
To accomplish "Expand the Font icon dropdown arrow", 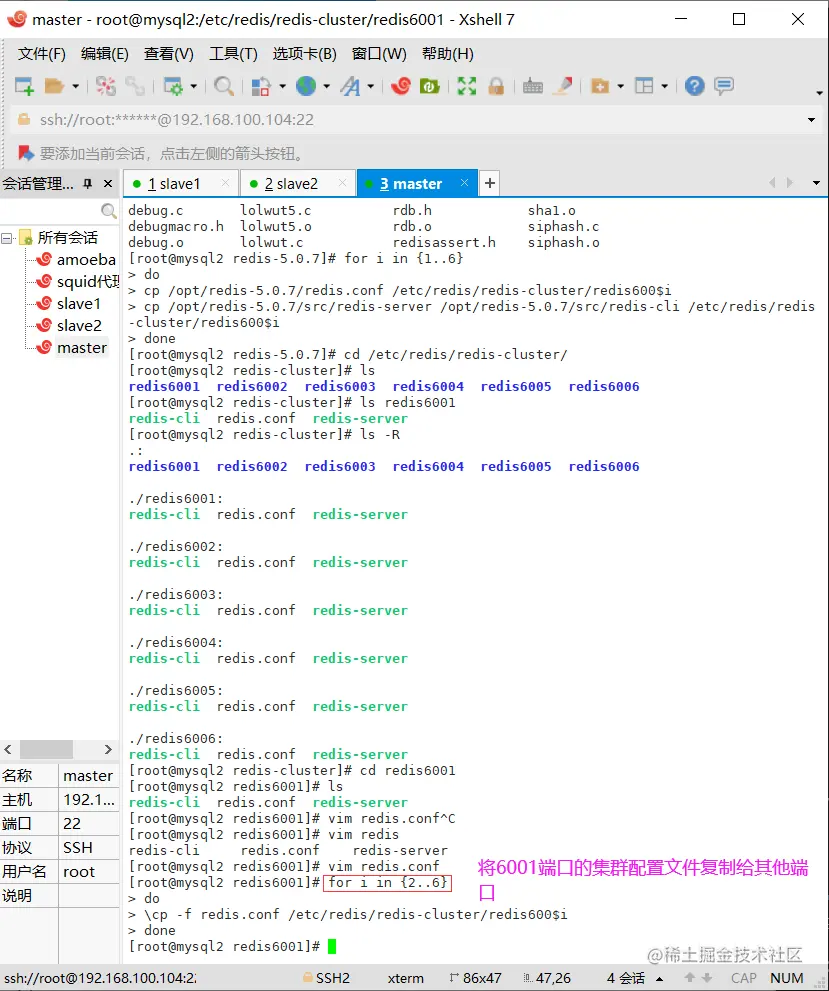I will click(x=370, y=86).
